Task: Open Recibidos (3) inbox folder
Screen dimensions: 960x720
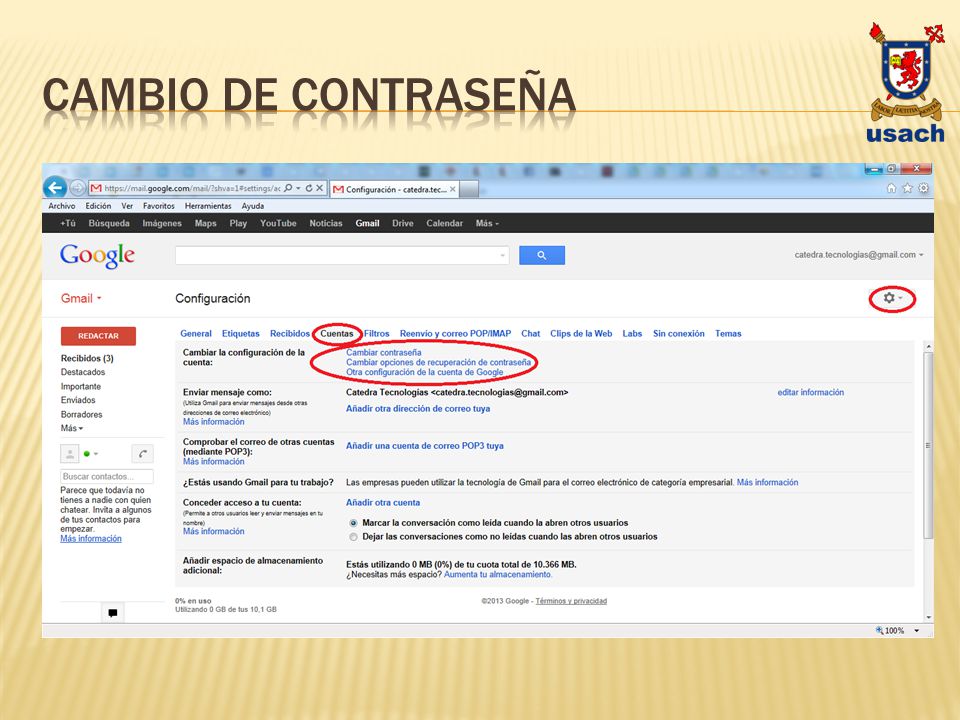Action: (x=87, y=358)
